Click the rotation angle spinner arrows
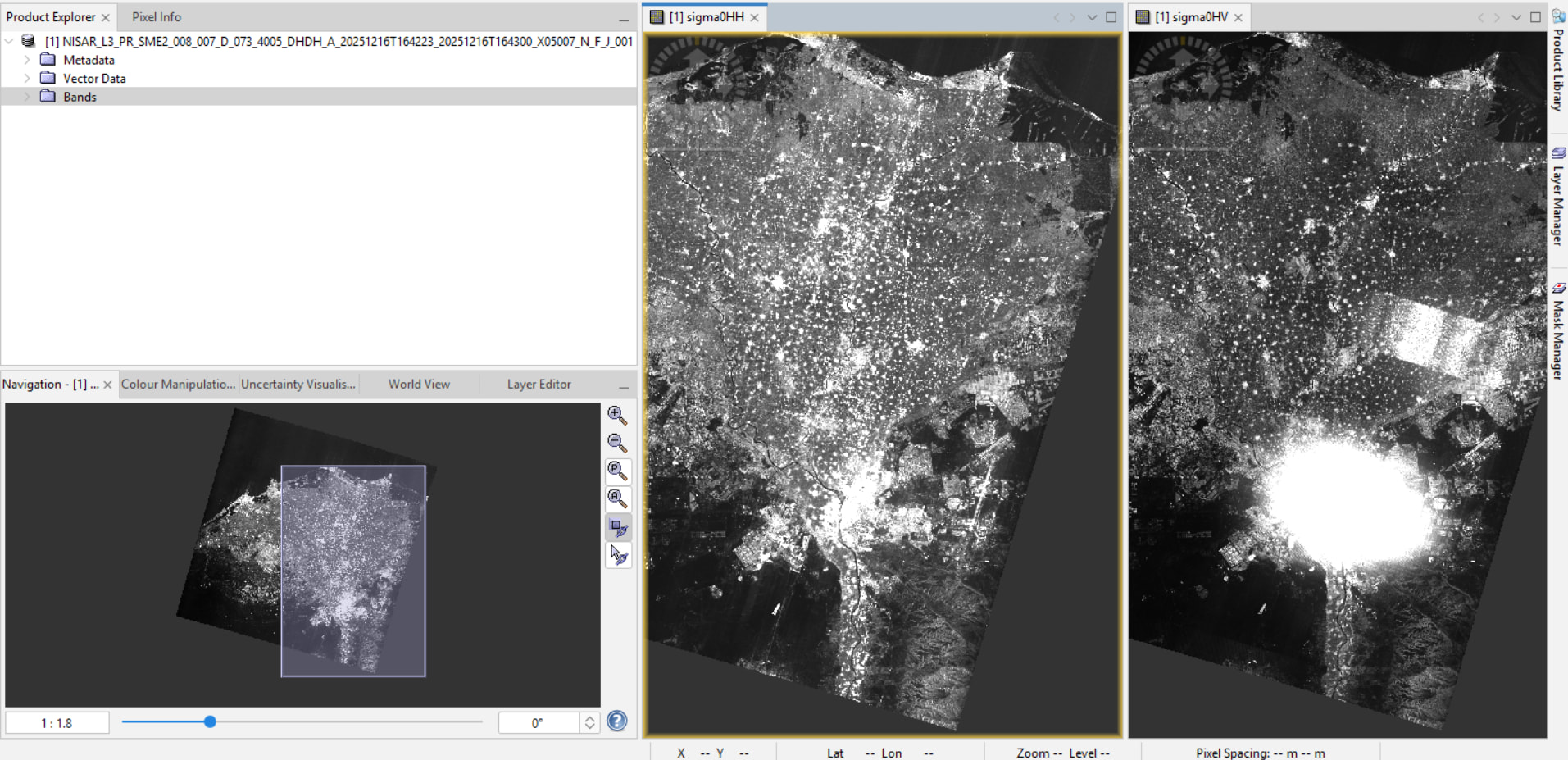The width and height of the screenshot is (1568, 760). coord(589,723)
